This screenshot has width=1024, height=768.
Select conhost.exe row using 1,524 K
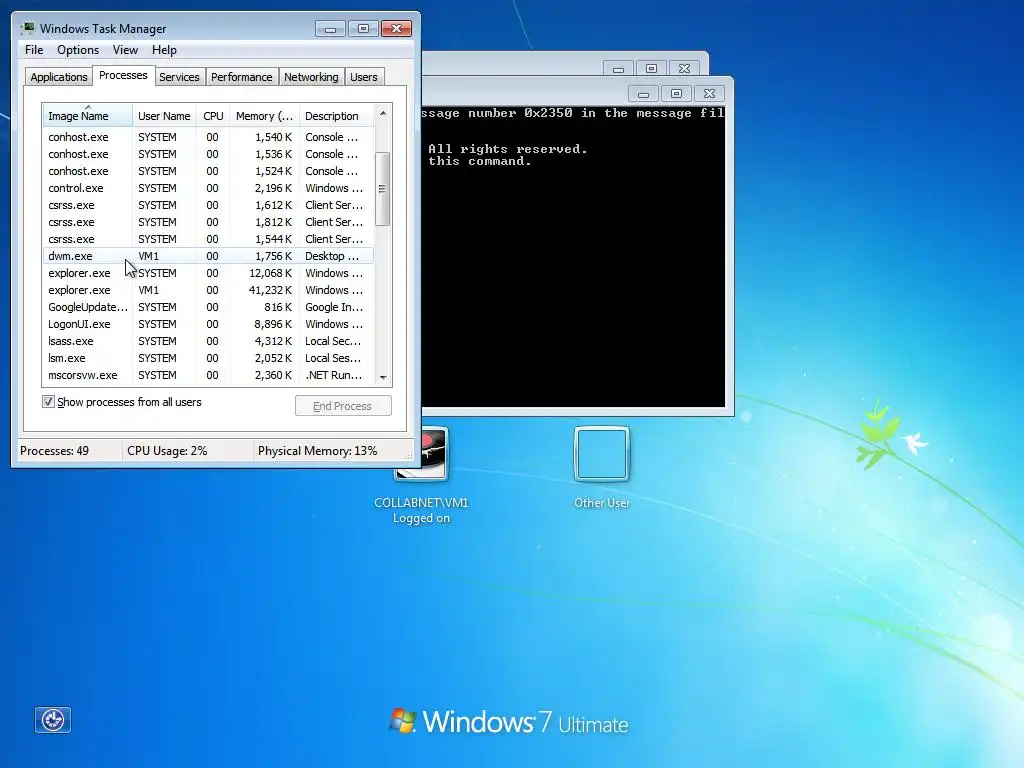208,171
